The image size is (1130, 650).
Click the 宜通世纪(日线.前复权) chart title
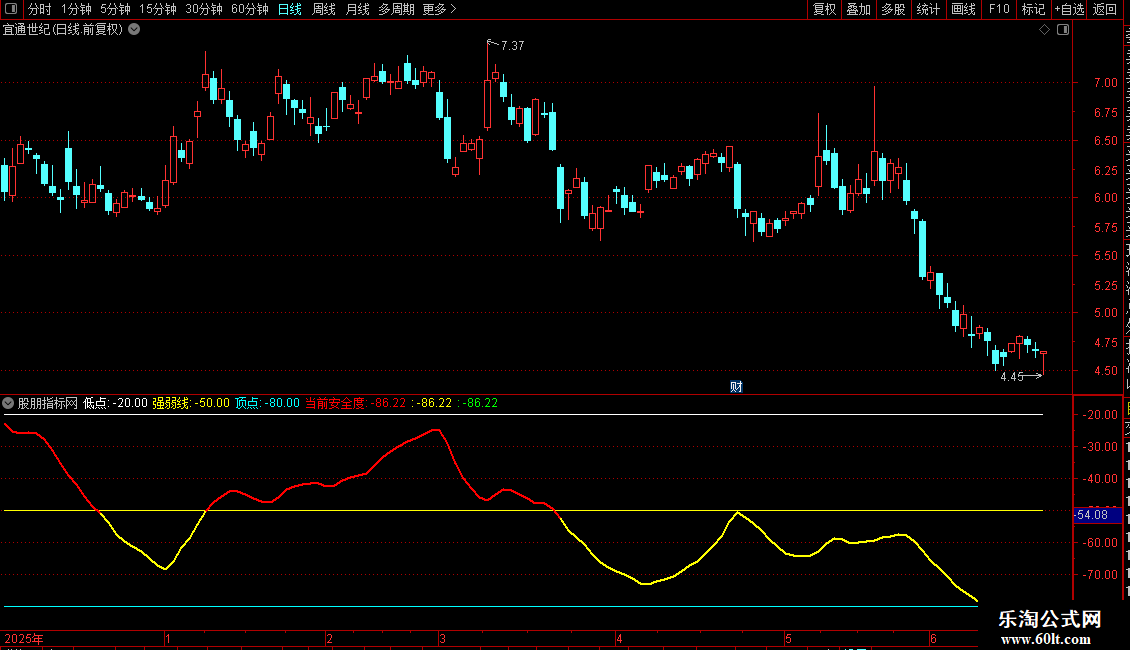point(63,30)
